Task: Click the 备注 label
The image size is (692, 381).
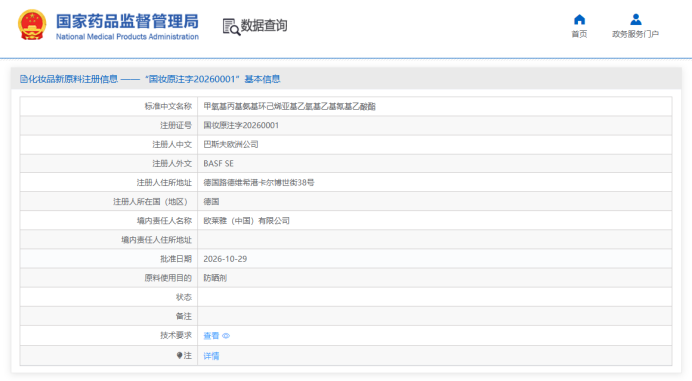Action: tap(184, 317)
